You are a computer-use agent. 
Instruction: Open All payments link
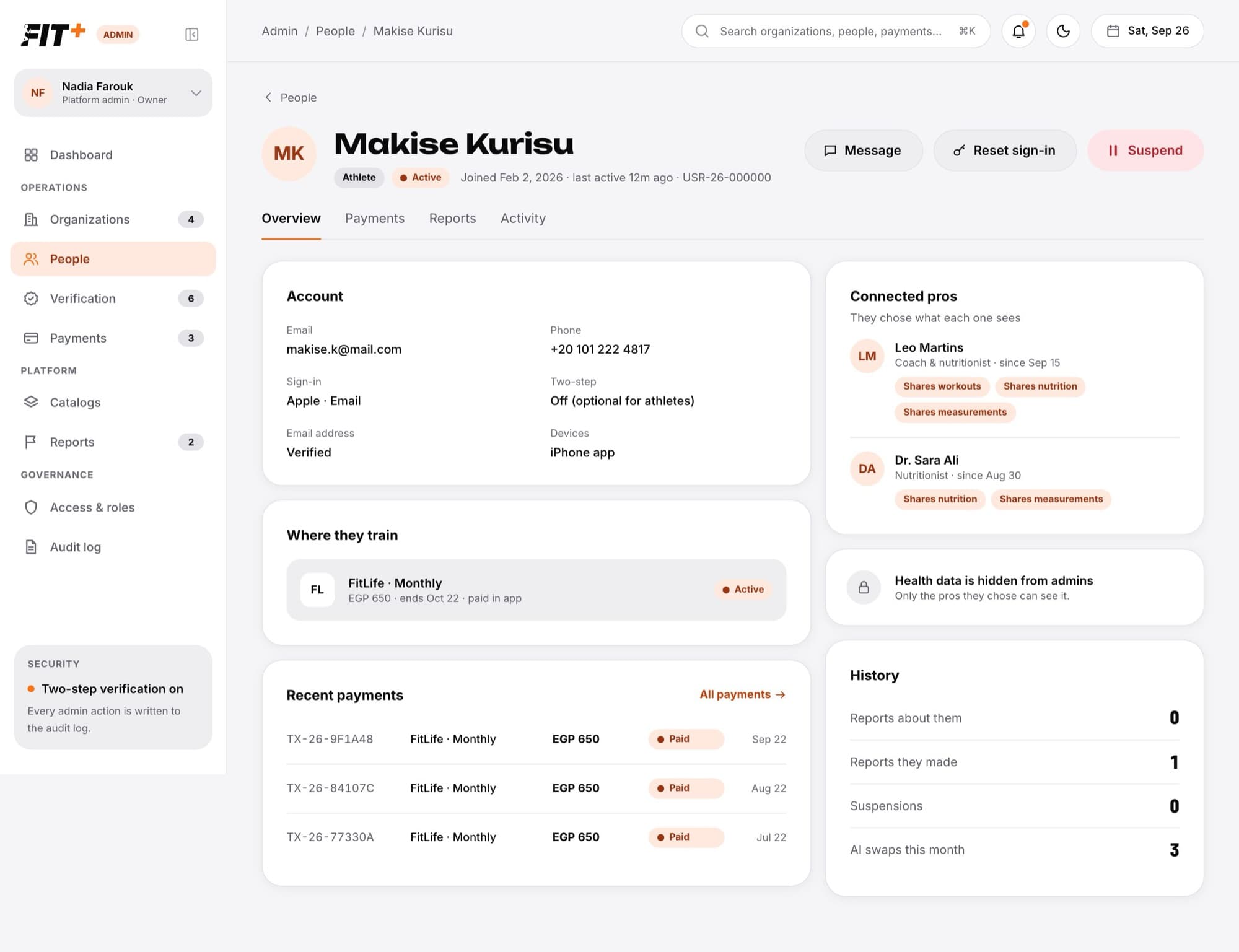pyautogui.click(x=742, y=694)
